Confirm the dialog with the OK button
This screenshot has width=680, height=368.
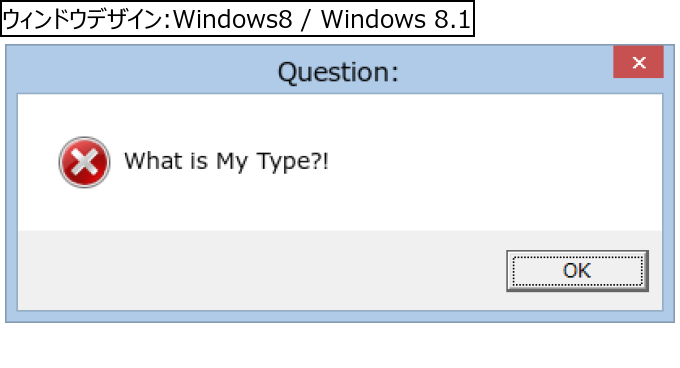point(577,270)
